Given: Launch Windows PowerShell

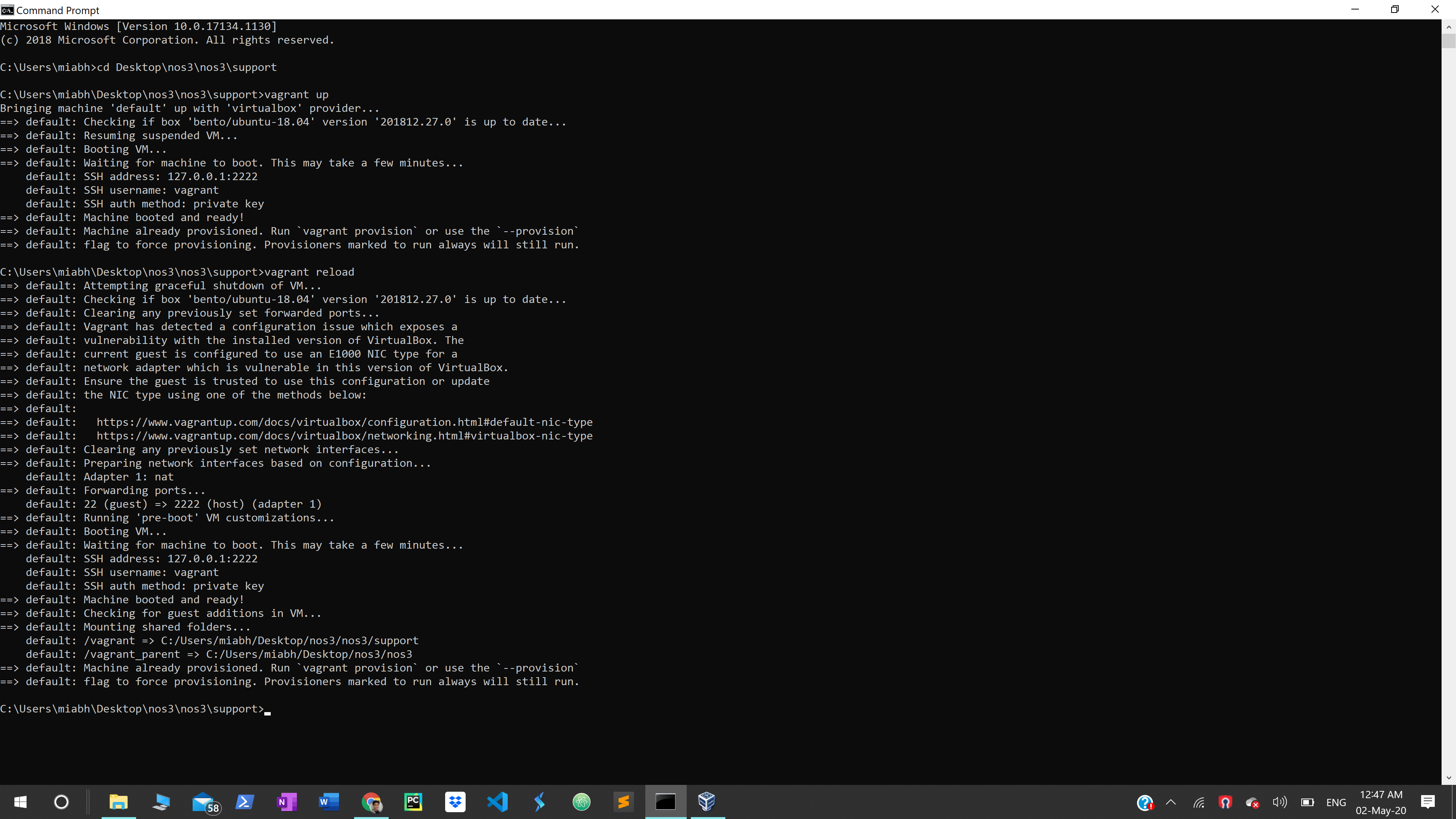Looking at the screenshot, I should tap(244, 802).
